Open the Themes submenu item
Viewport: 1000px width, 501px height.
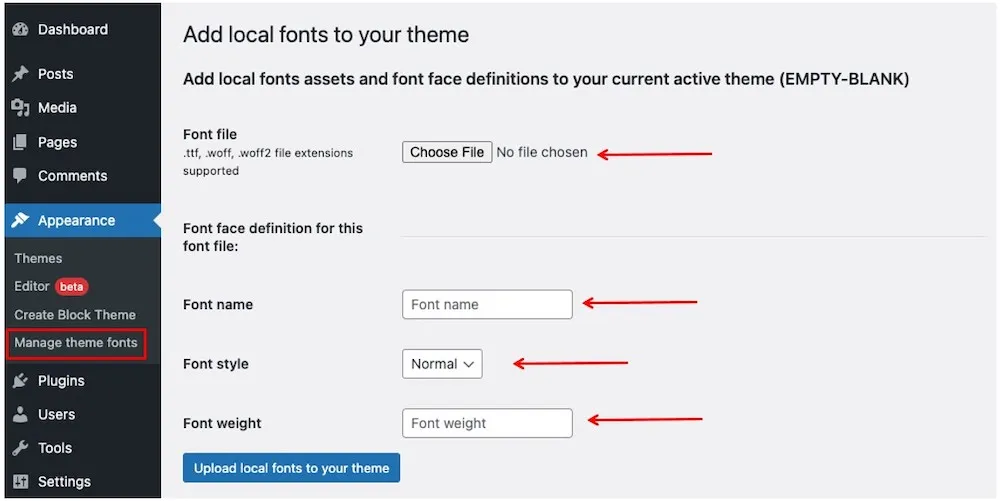38,258
